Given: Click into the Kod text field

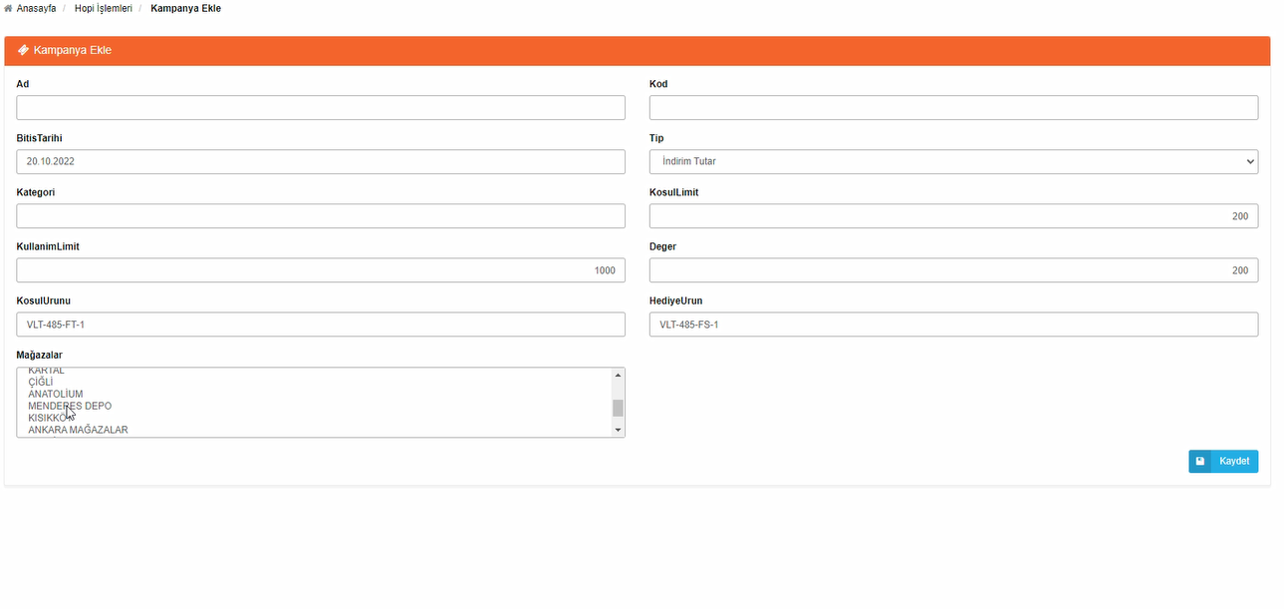Looking at the screenshot, I should click(x=953, y=108).
